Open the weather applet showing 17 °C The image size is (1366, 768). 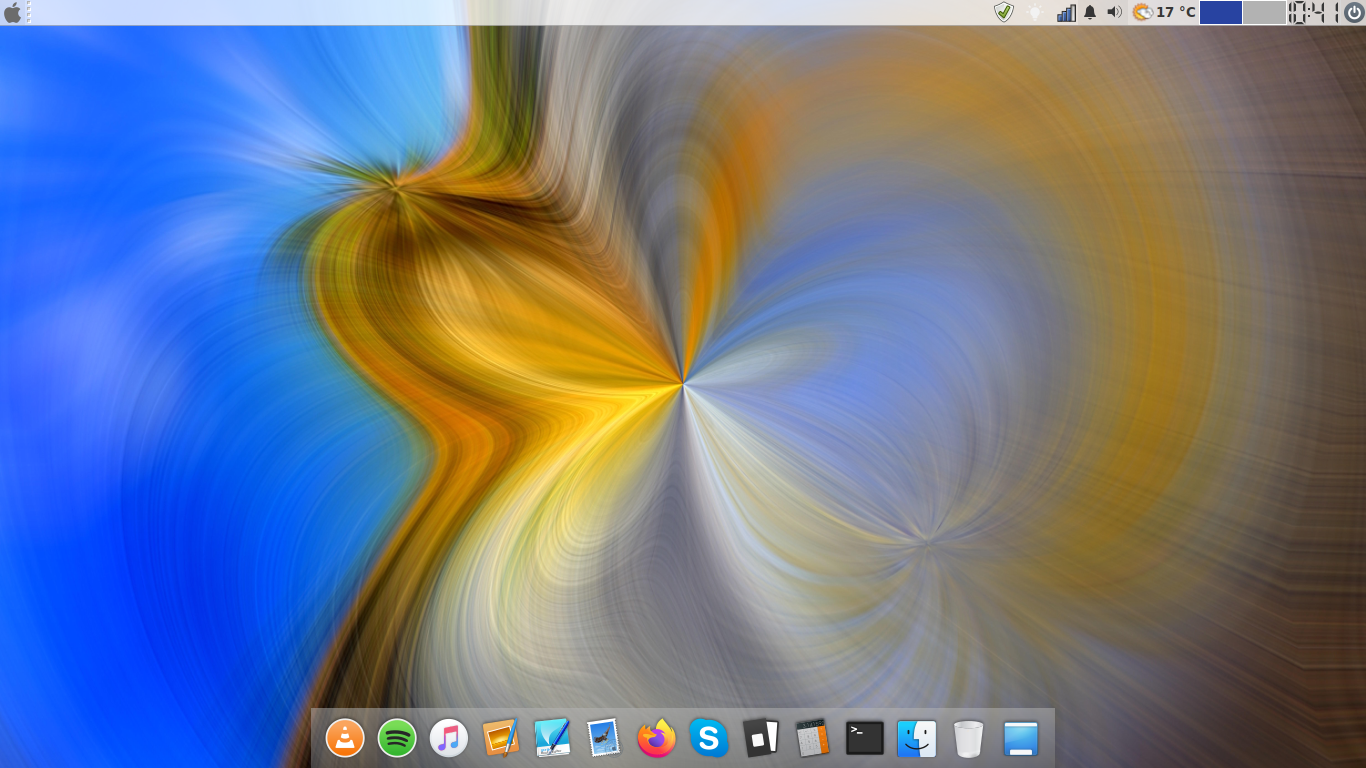(1164, 12)
